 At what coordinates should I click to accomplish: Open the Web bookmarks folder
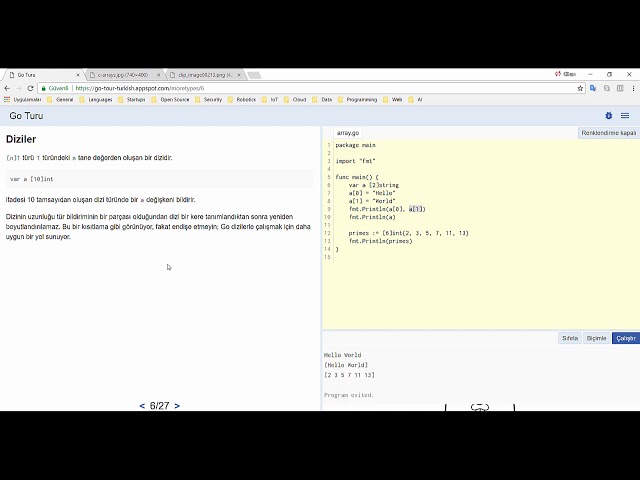click(x=393, y=100)
